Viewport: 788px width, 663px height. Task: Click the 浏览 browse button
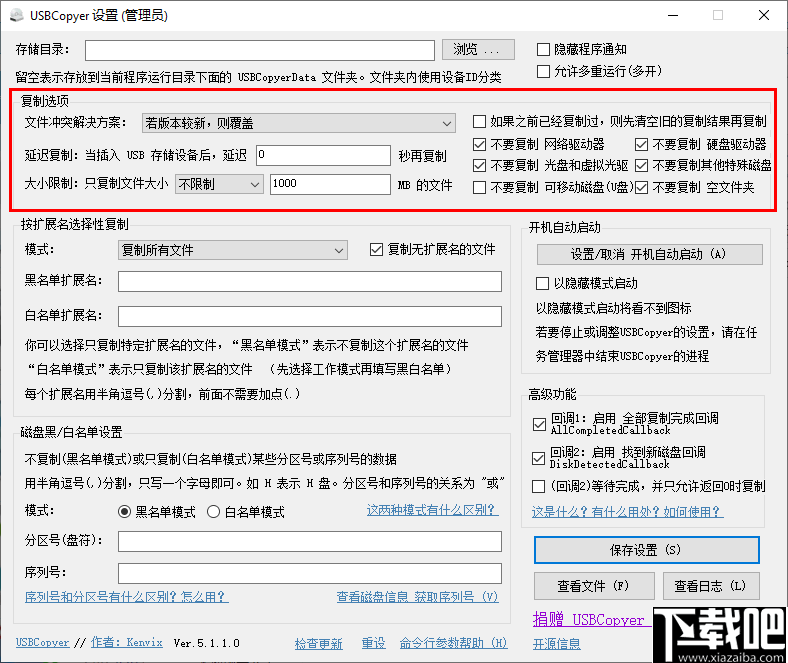478,49
